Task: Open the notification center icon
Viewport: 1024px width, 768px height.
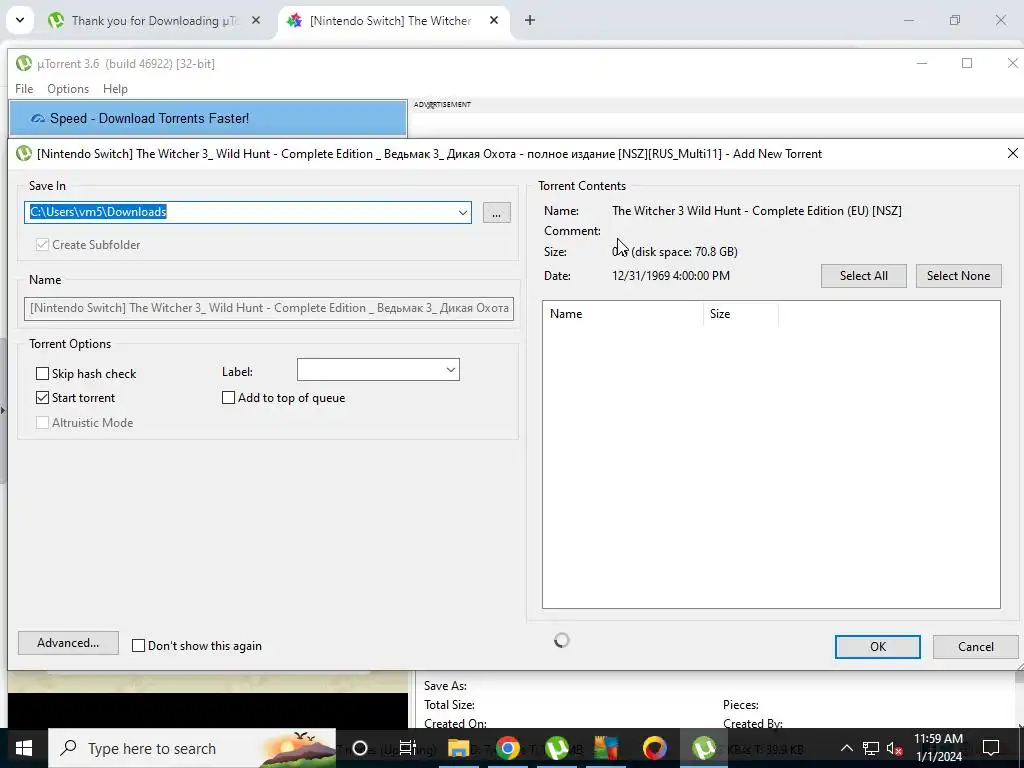Action: [x=991, y=748]
